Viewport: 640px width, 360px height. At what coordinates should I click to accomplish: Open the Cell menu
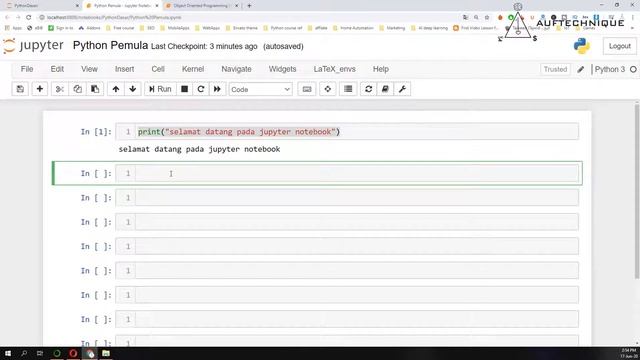coord(158,69)
